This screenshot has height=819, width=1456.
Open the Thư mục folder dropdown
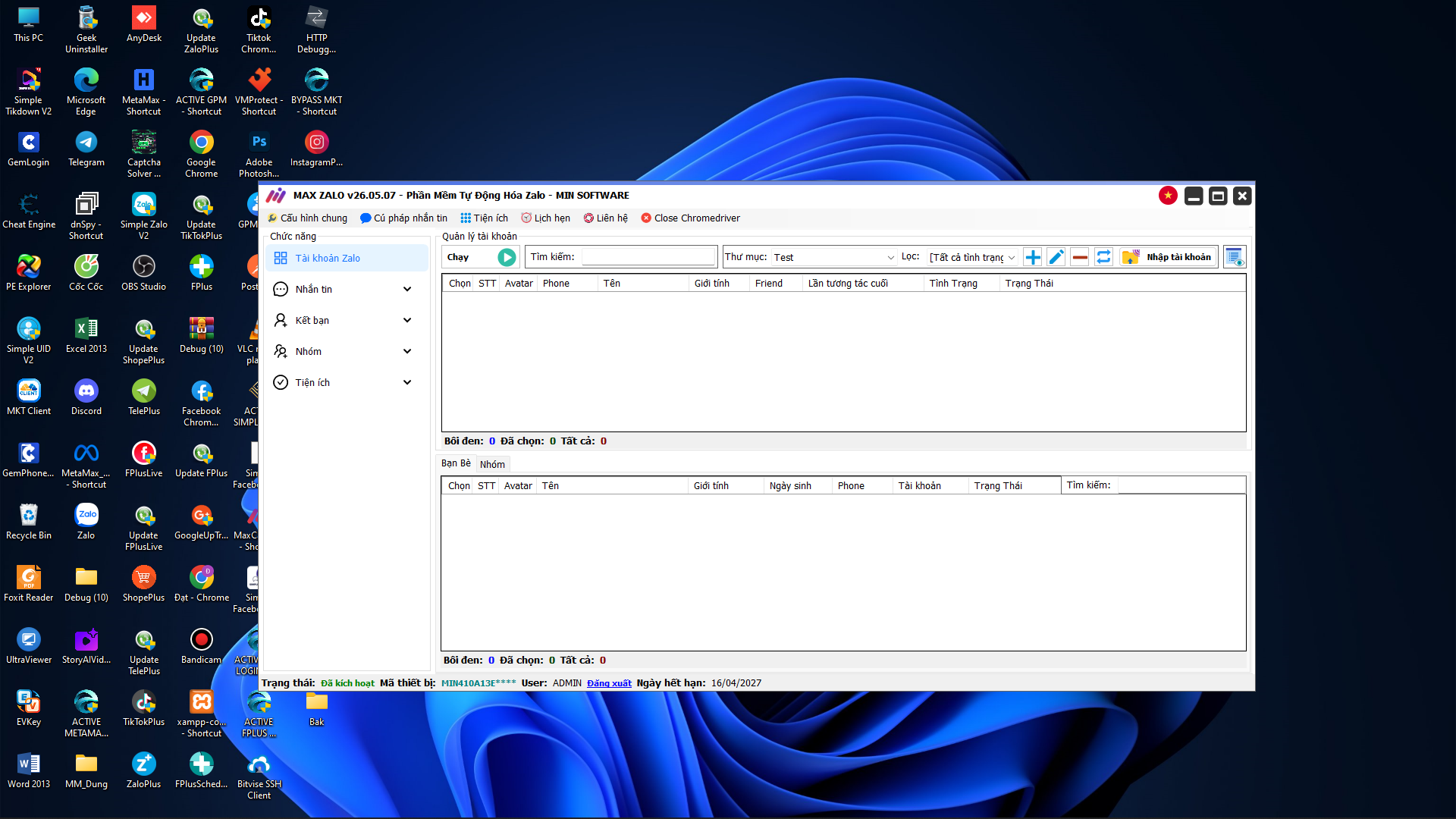pyautogui.click(x=834, y=257)
